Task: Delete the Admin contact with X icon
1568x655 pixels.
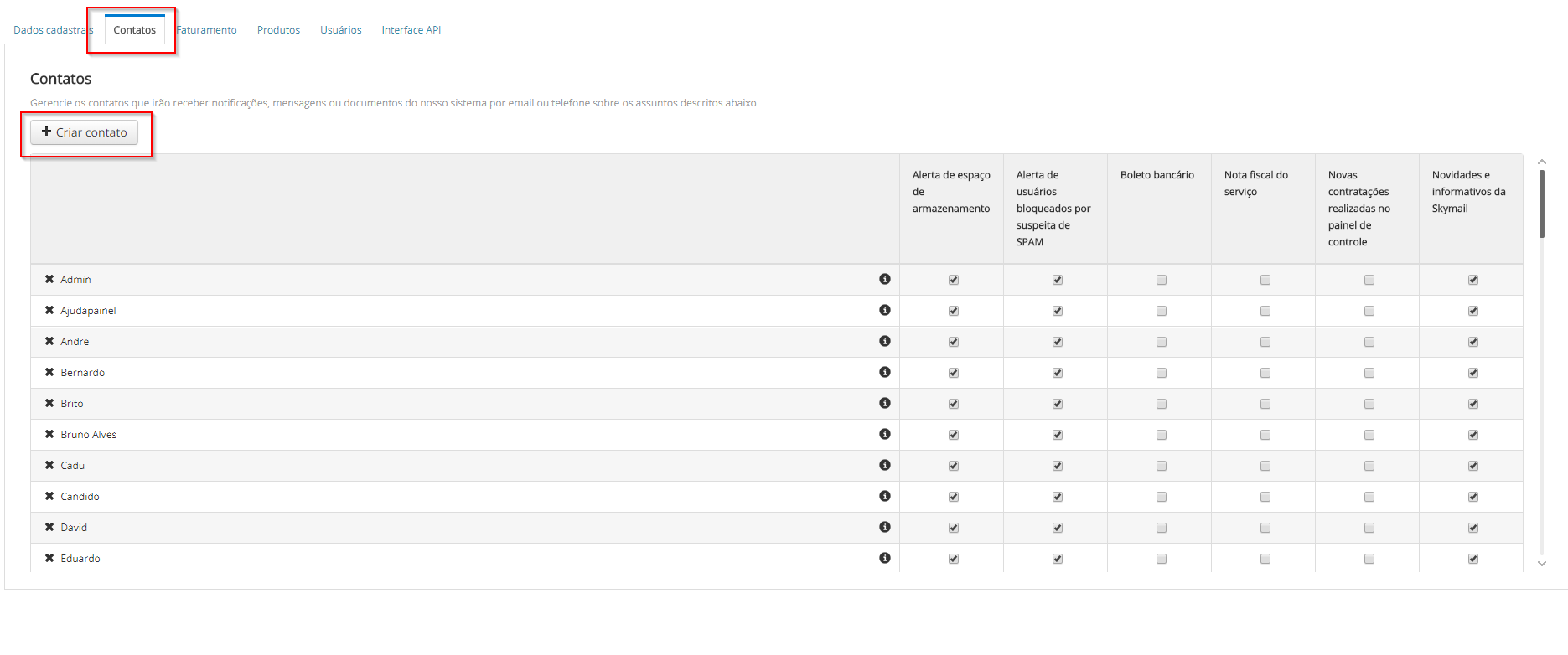Action: pyautogui.click(x=49, y=279)
